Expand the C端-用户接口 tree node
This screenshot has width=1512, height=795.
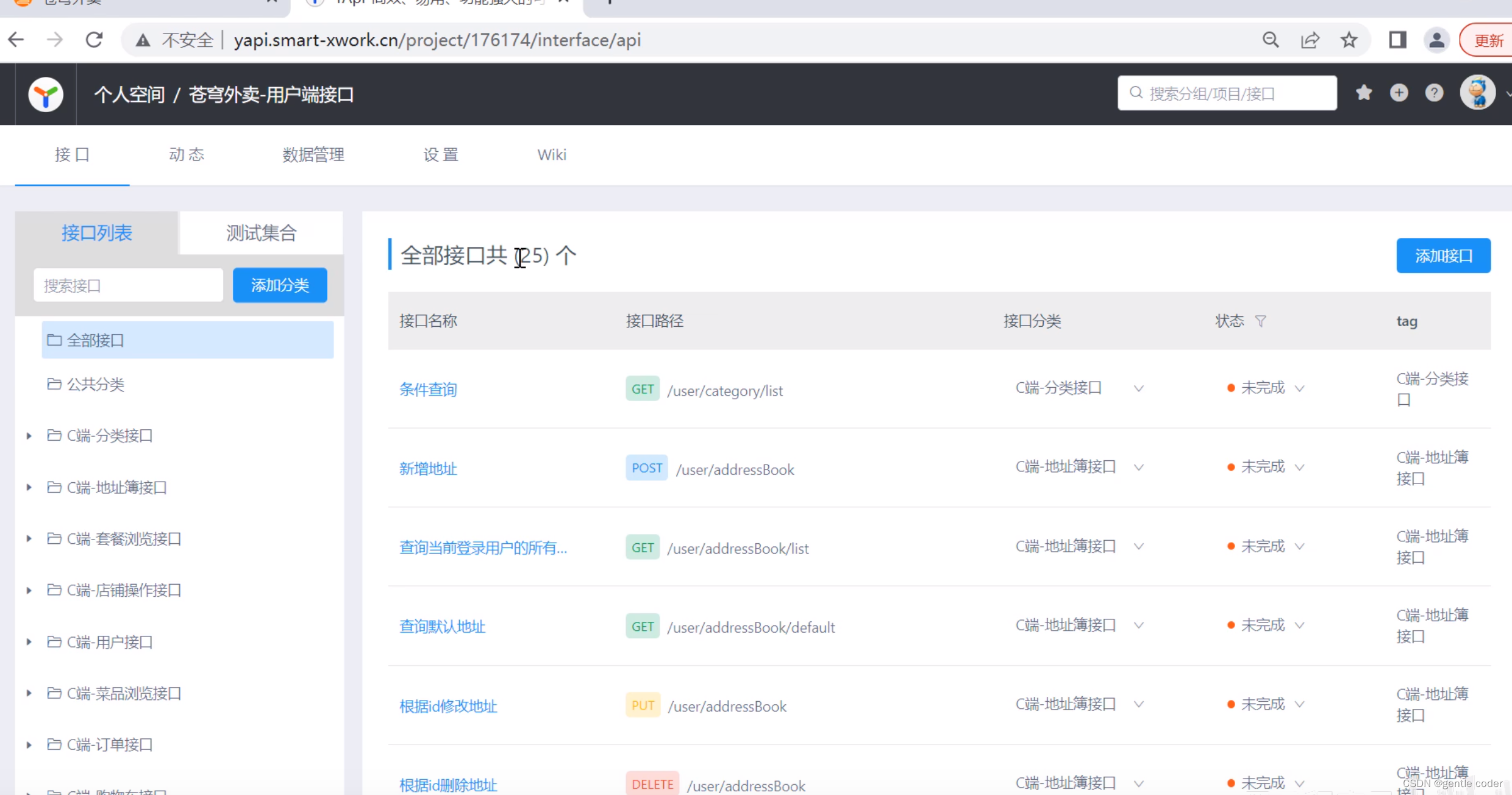pyautogui.click(x=29, y=642)
